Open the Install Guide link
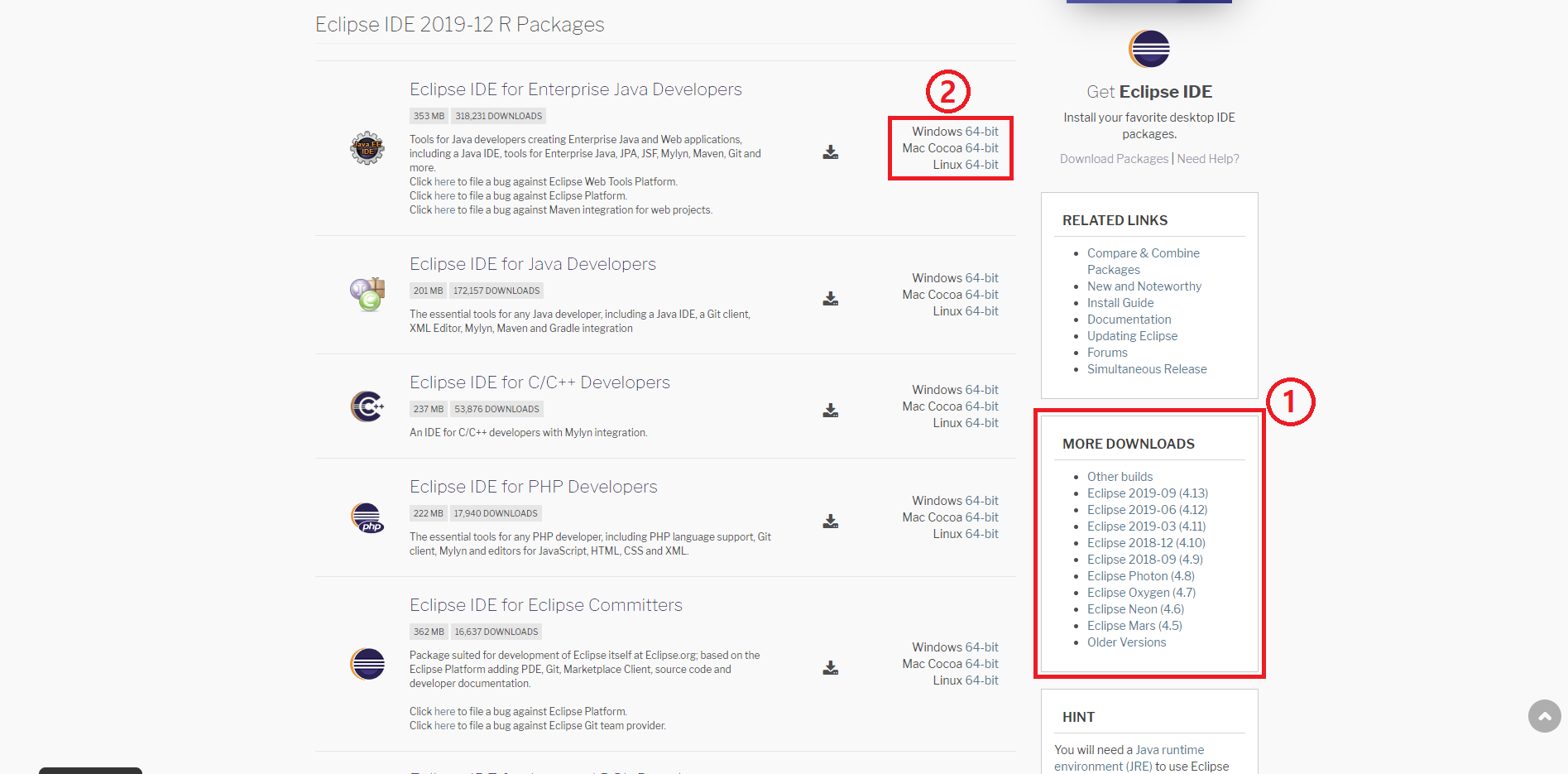Image resolution: width=1568 pixels, height=774 pixels. coord(1120,303)
